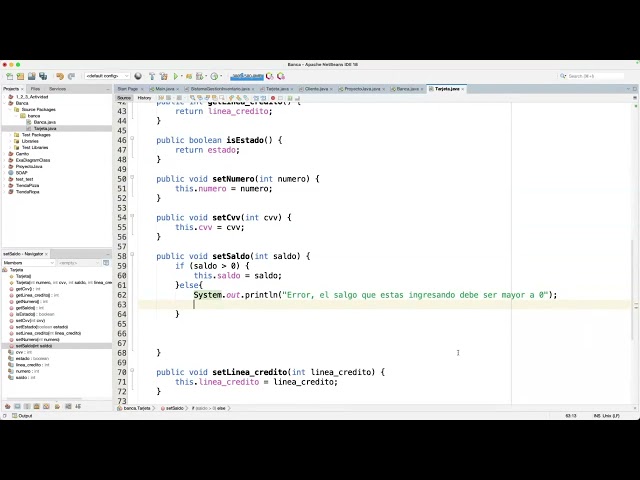This screenshot has width=640, height=480.
Task: Click the Redo toolbar icon
Action: click(71, 76)
